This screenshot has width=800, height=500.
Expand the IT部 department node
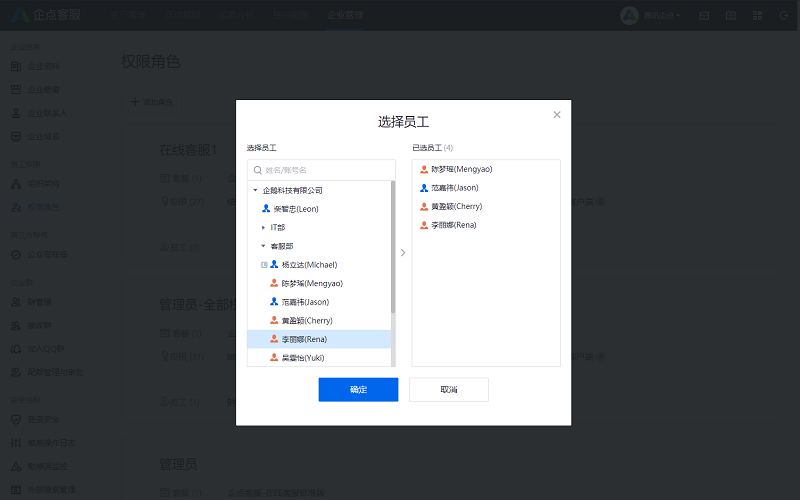coord(264,228)
